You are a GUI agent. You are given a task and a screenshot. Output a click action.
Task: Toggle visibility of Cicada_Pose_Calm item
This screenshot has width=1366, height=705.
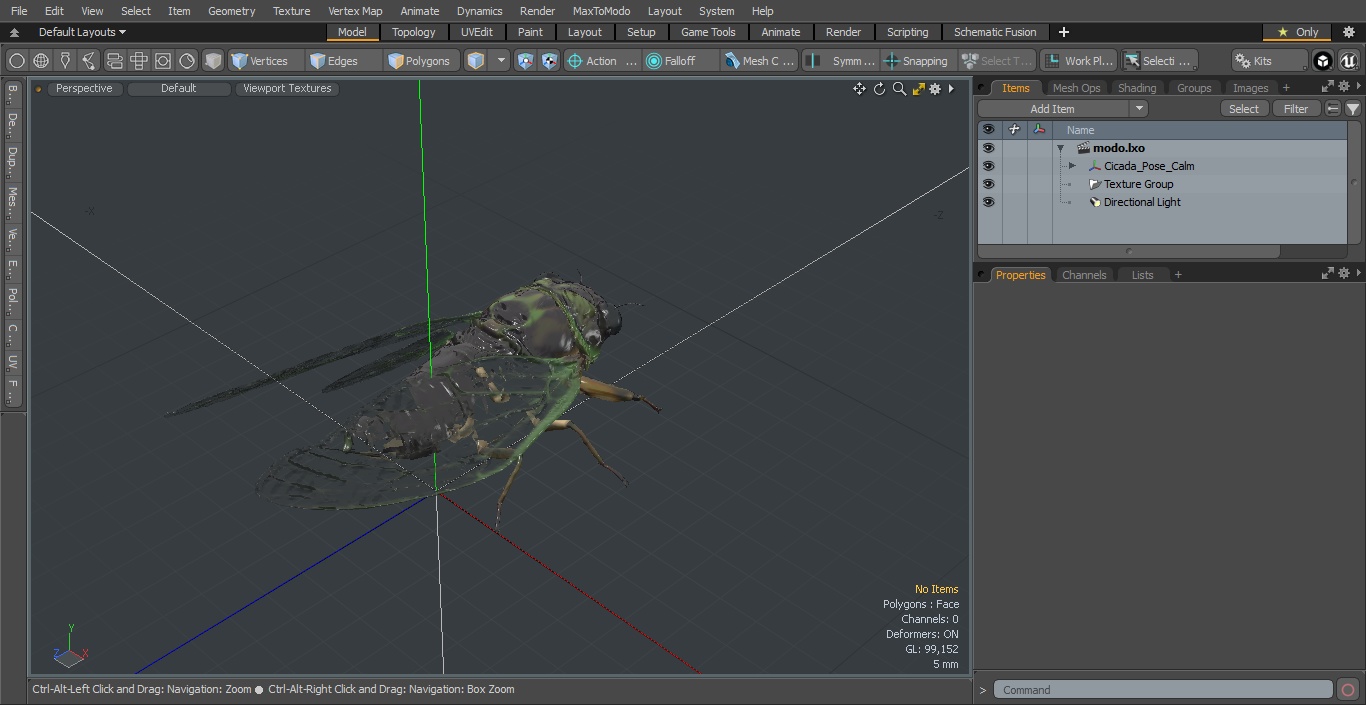(989, 166)
